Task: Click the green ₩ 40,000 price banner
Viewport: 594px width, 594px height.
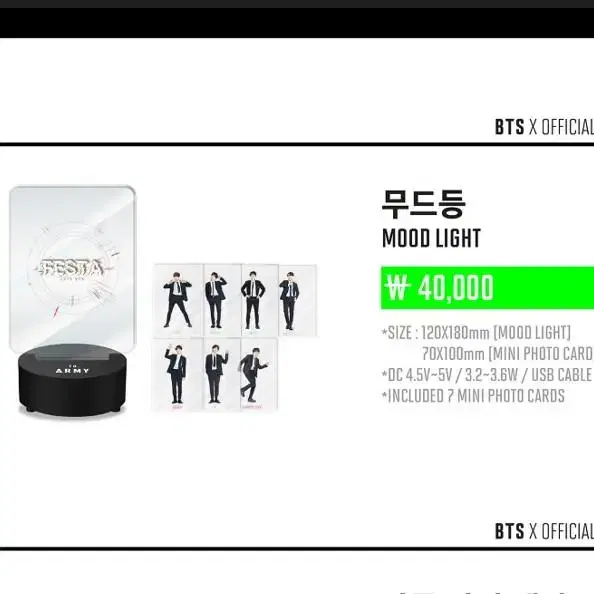Action: [x=488, y=288]
